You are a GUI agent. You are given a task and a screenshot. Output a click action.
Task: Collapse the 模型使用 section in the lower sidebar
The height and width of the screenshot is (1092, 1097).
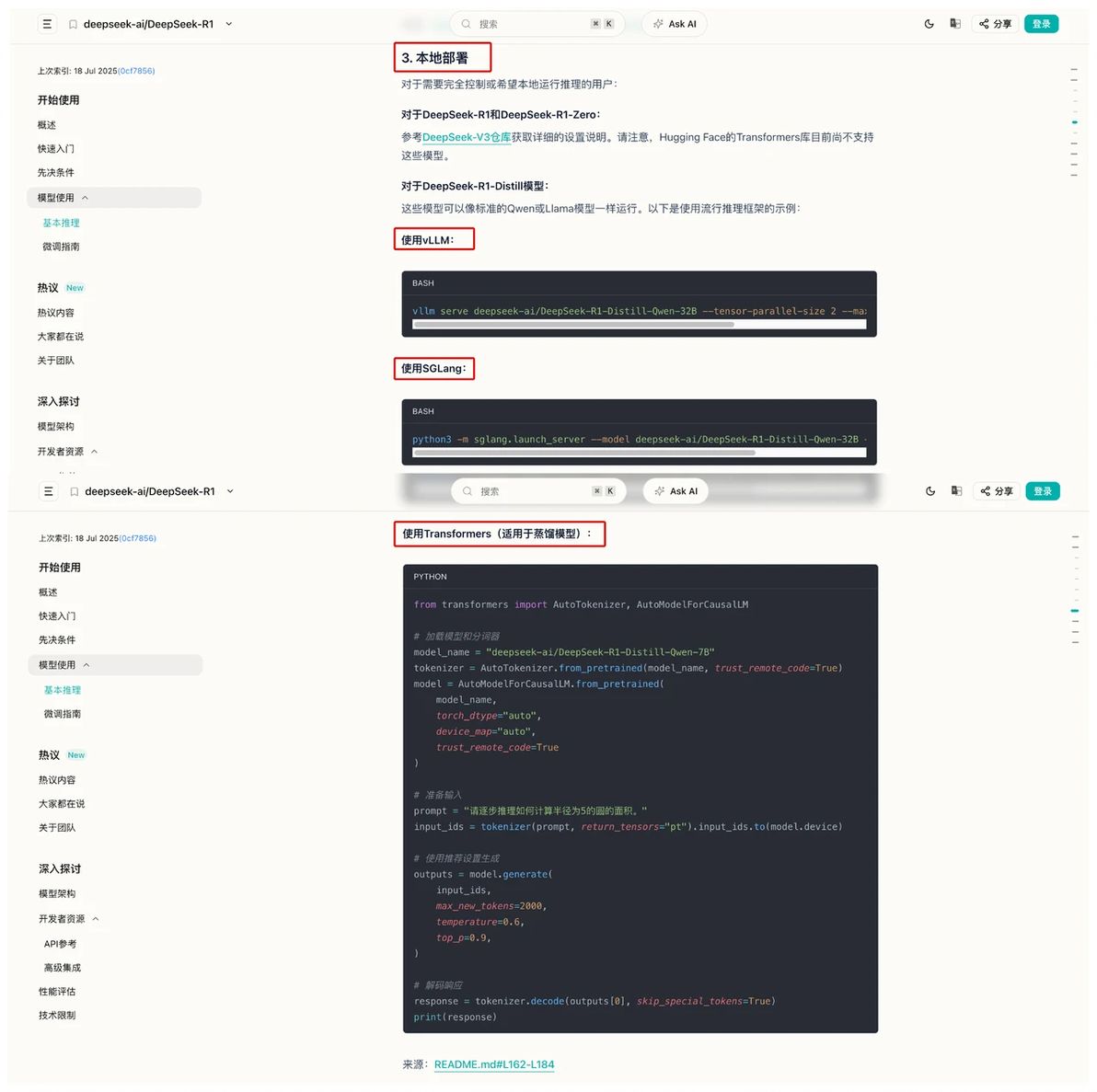87,665
